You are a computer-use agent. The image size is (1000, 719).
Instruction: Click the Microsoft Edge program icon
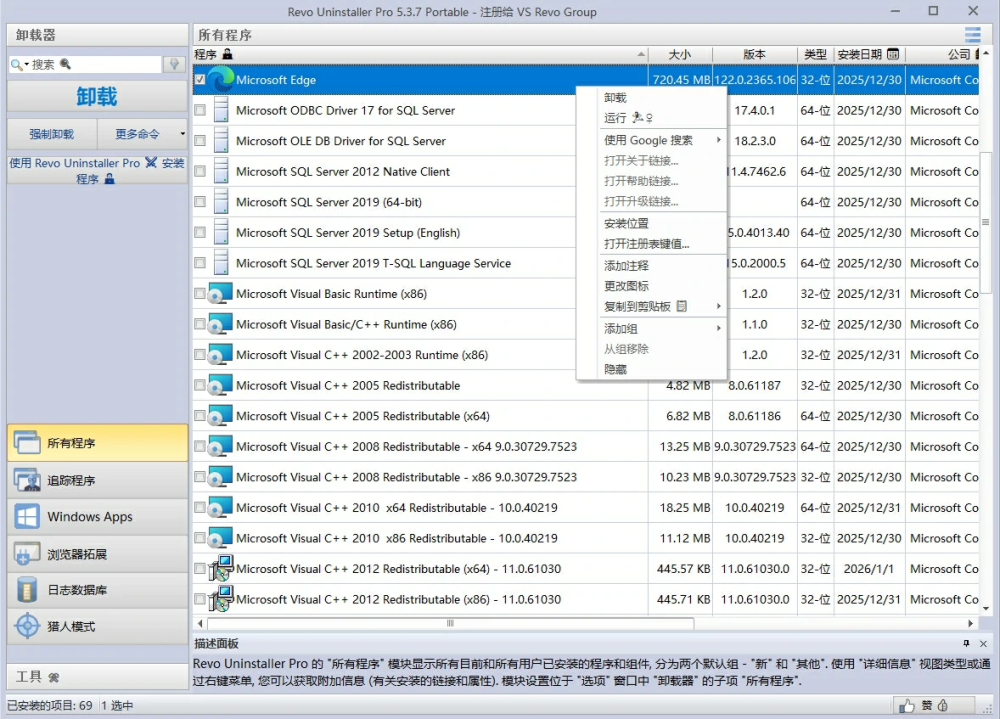[x=221, y=80]
